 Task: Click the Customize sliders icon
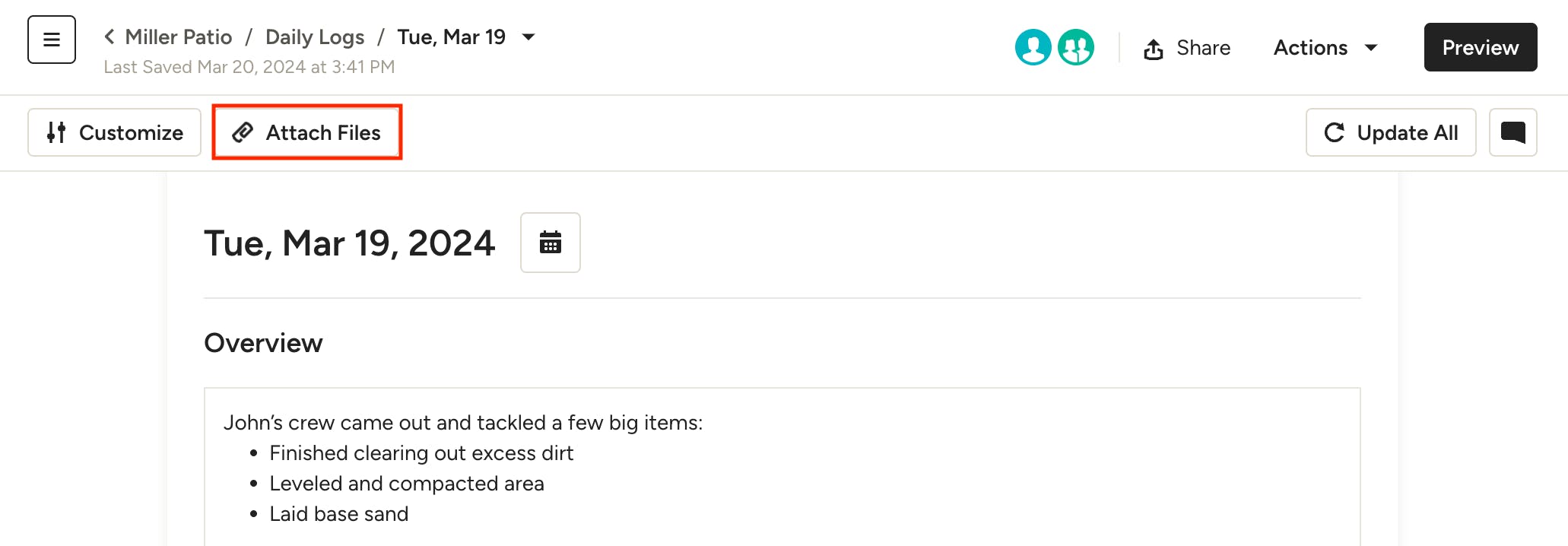(x=56, y=132)
